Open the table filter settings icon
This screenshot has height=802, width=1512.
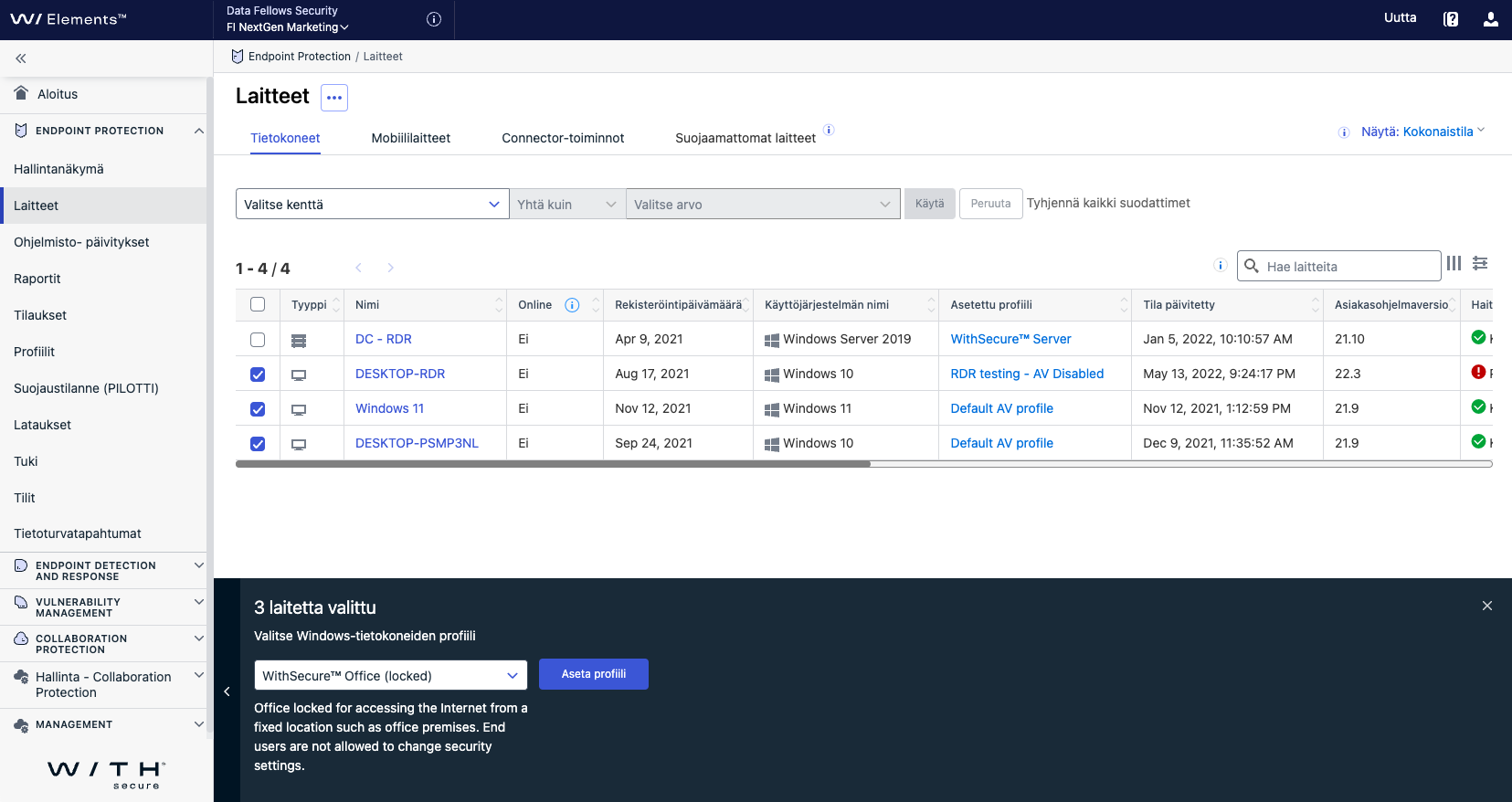pyautogui.click(x=1480, y=263)
